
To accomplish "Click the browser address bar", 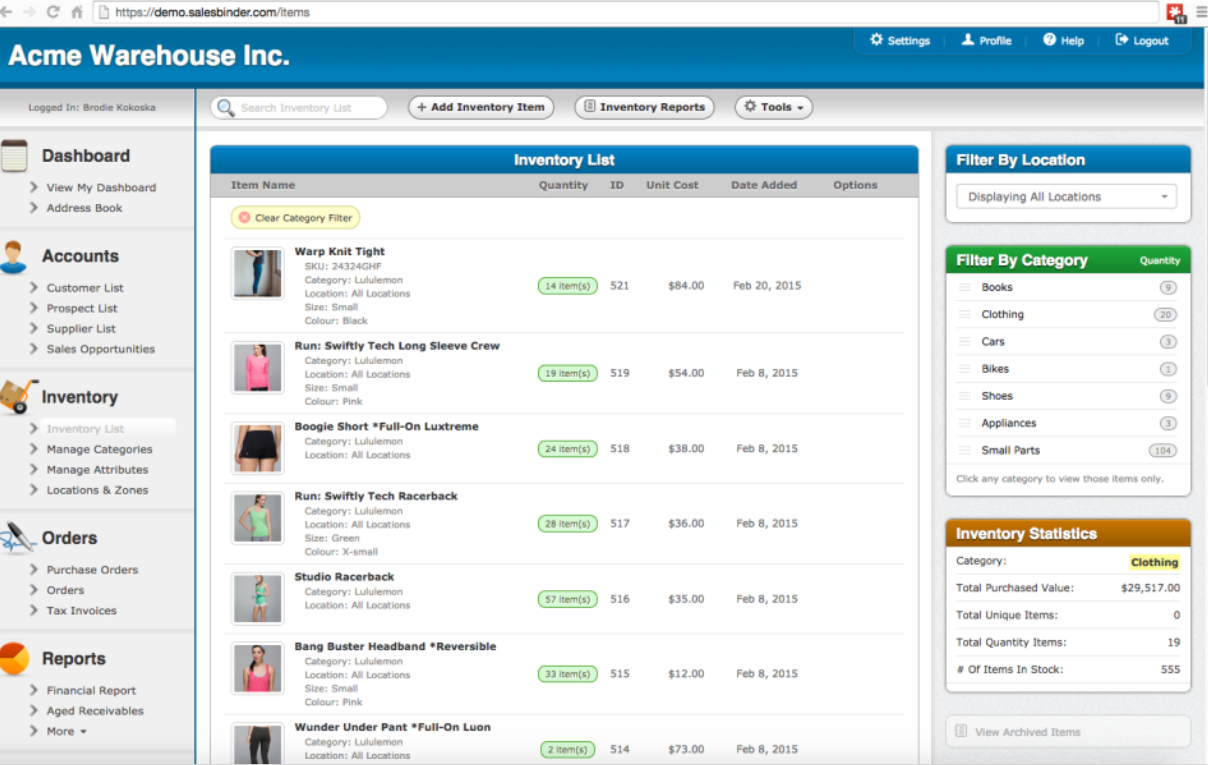I will click(625, 13).
